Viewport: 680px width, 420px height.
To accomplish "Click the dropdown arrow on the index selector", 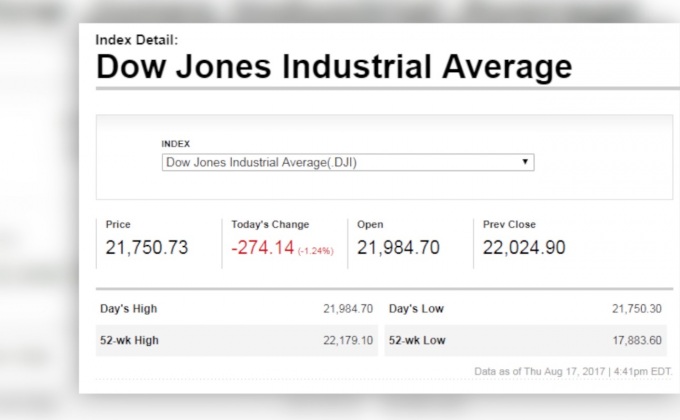I will pyautogui.click(x=525, y=162).
